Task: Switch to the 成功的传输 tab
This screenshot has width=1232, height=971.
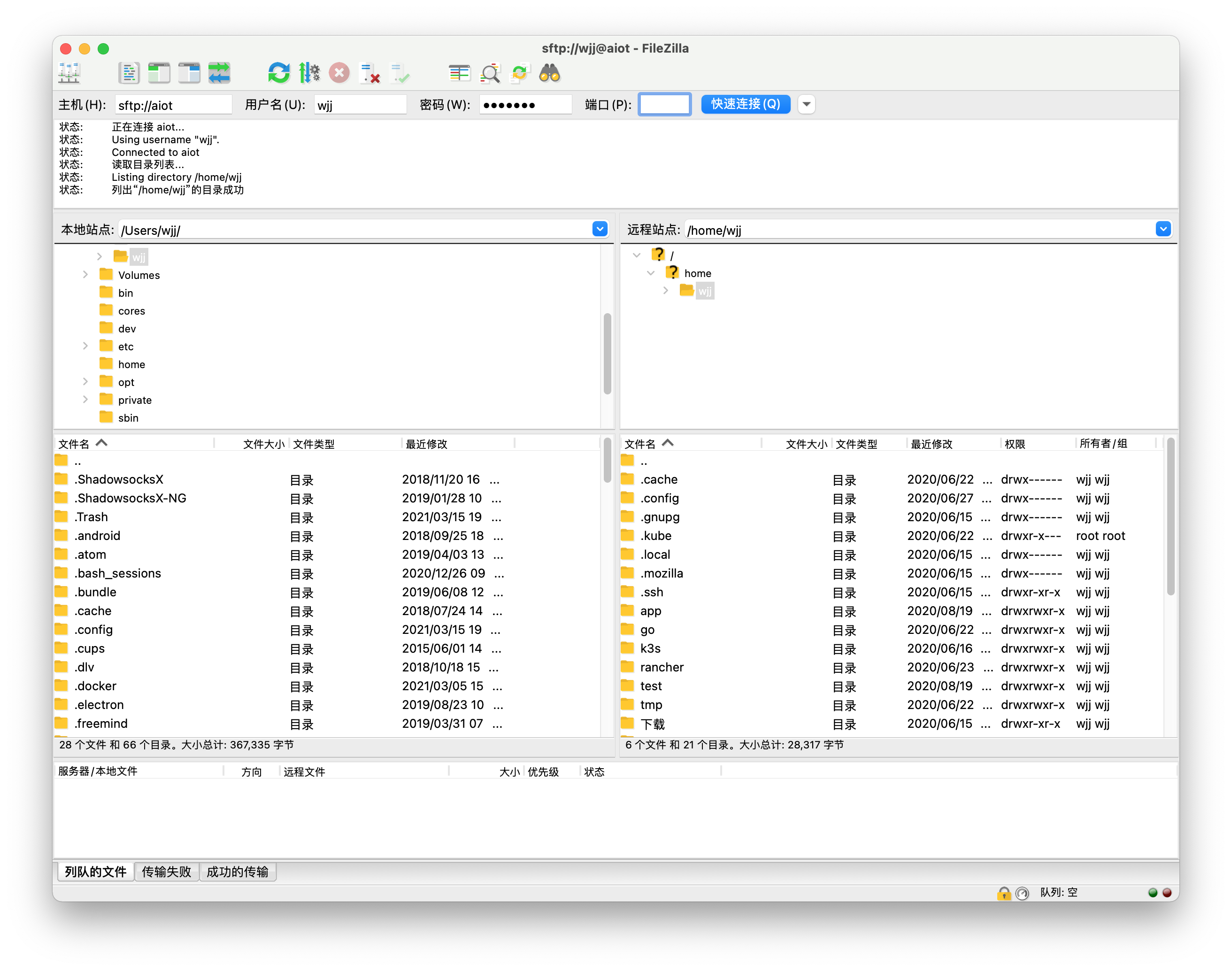Action: pyautogui.click(x=237, y=871)
